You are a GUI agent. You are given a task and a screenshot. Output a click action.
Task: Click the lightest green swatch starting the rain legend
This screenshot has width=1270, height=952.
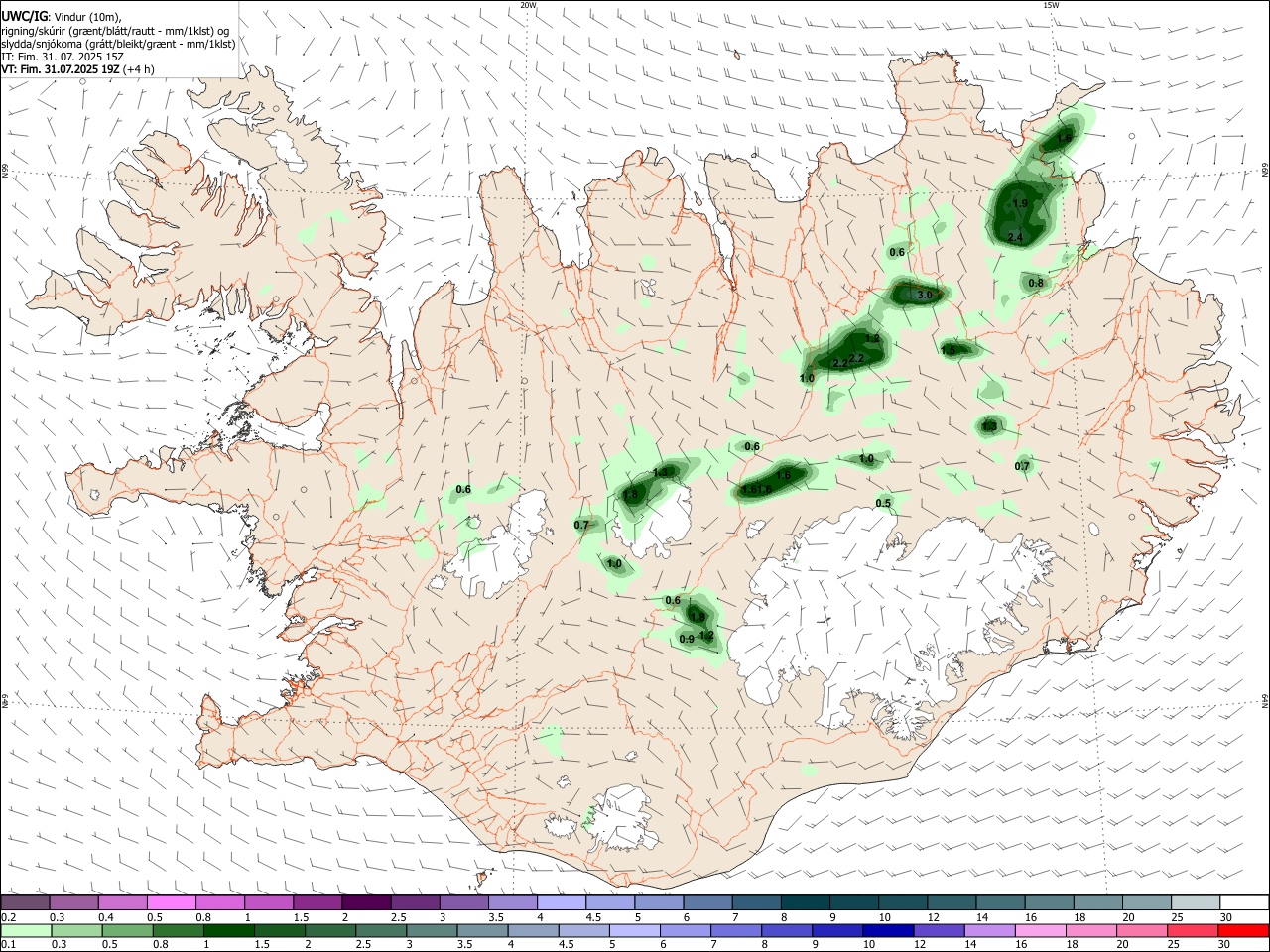coord(26,931)
